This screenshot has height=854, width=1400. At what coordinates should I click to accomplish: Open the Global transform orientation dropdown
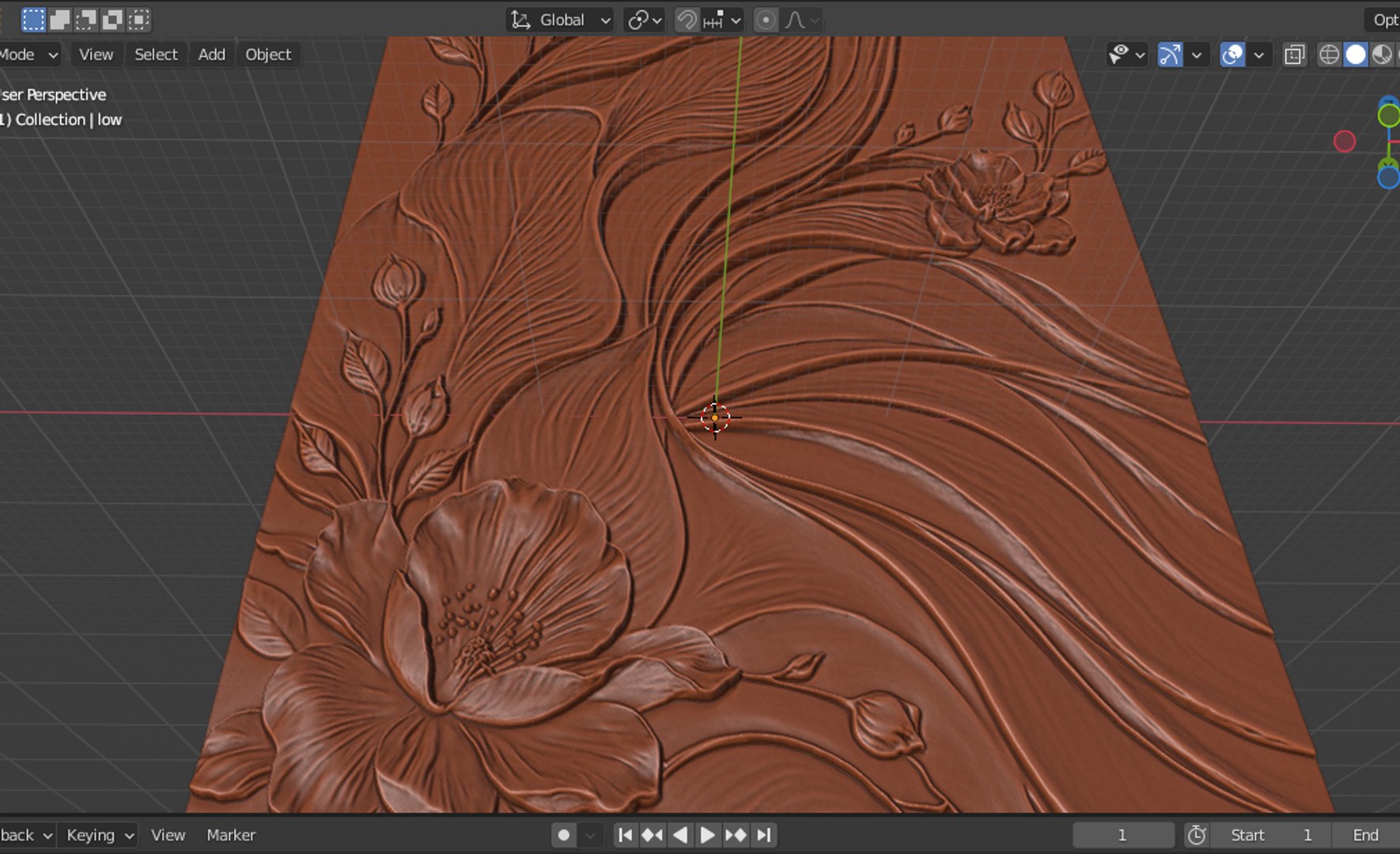(x=561, y=20)
